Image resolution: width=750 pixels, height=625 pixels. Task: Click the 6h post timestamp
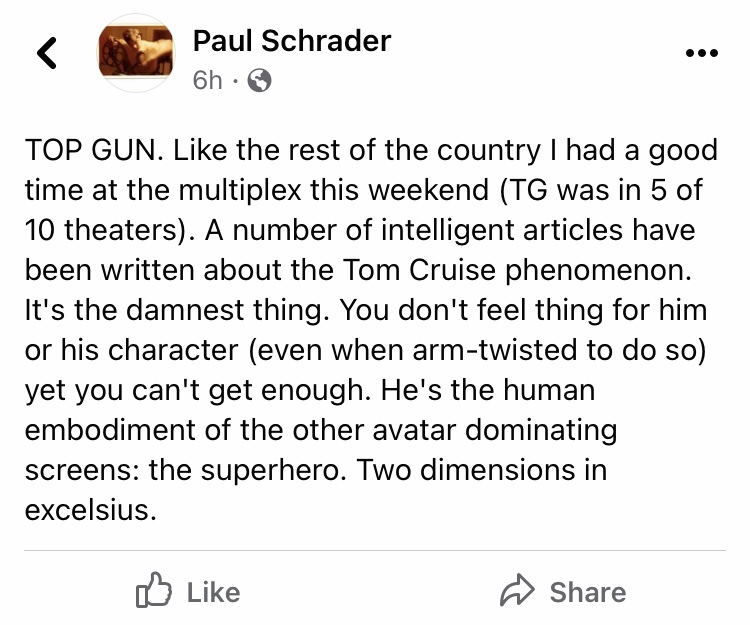click(208, 81)
